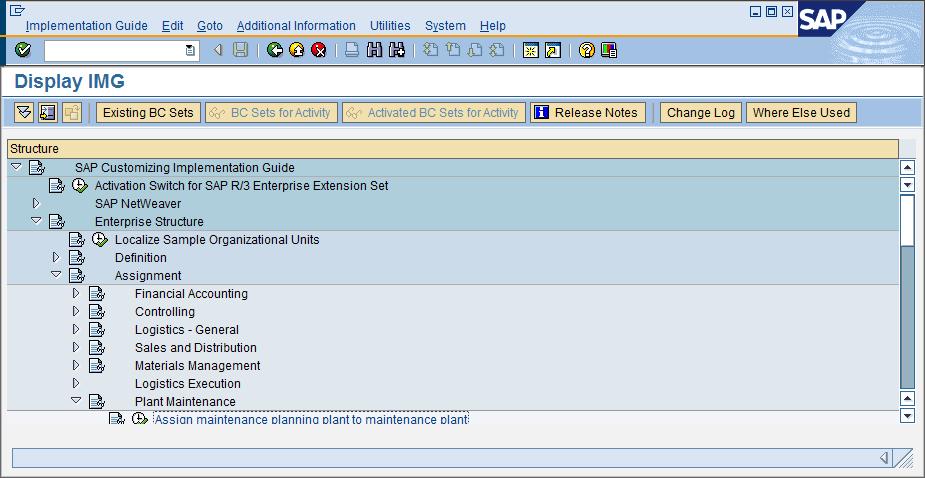Click the Print icon
The image size is (925, 478).
(352, 50)
